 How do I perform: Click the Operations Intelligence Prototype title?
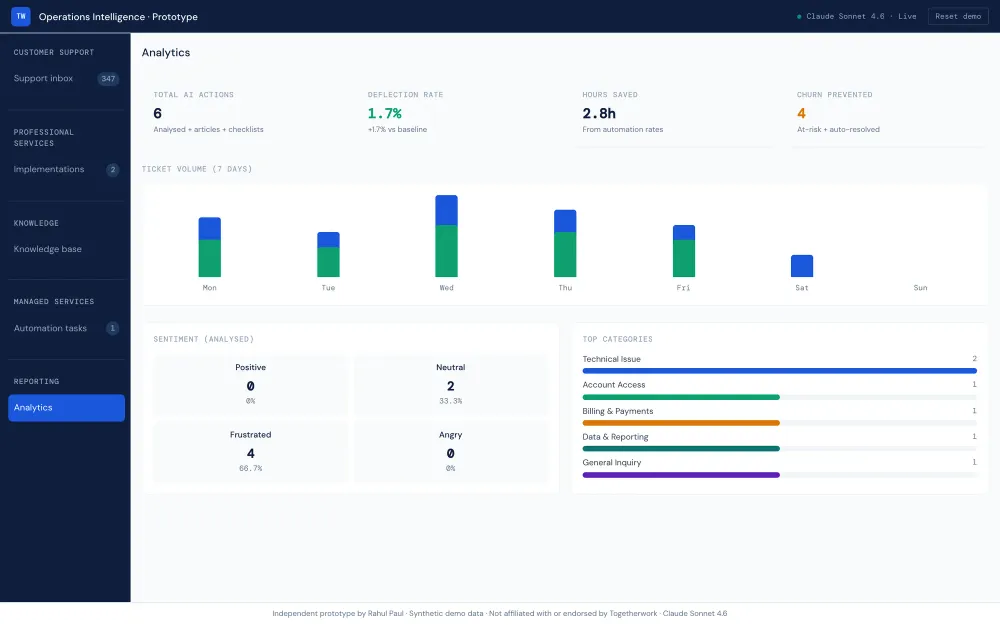pos(118,17)
